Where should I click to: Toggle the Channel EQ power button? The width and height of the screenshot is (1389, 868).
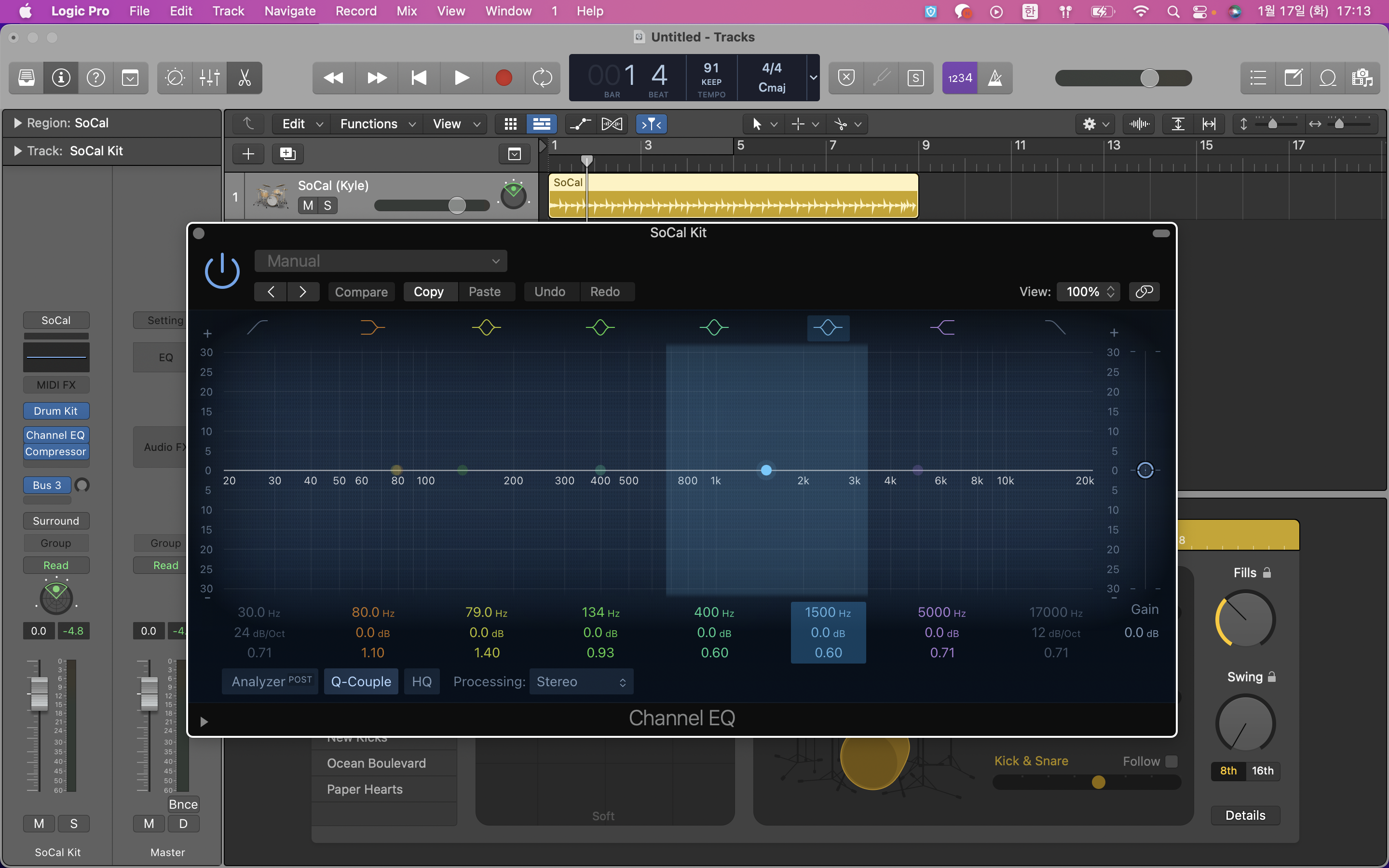click(x=222, y=271)
